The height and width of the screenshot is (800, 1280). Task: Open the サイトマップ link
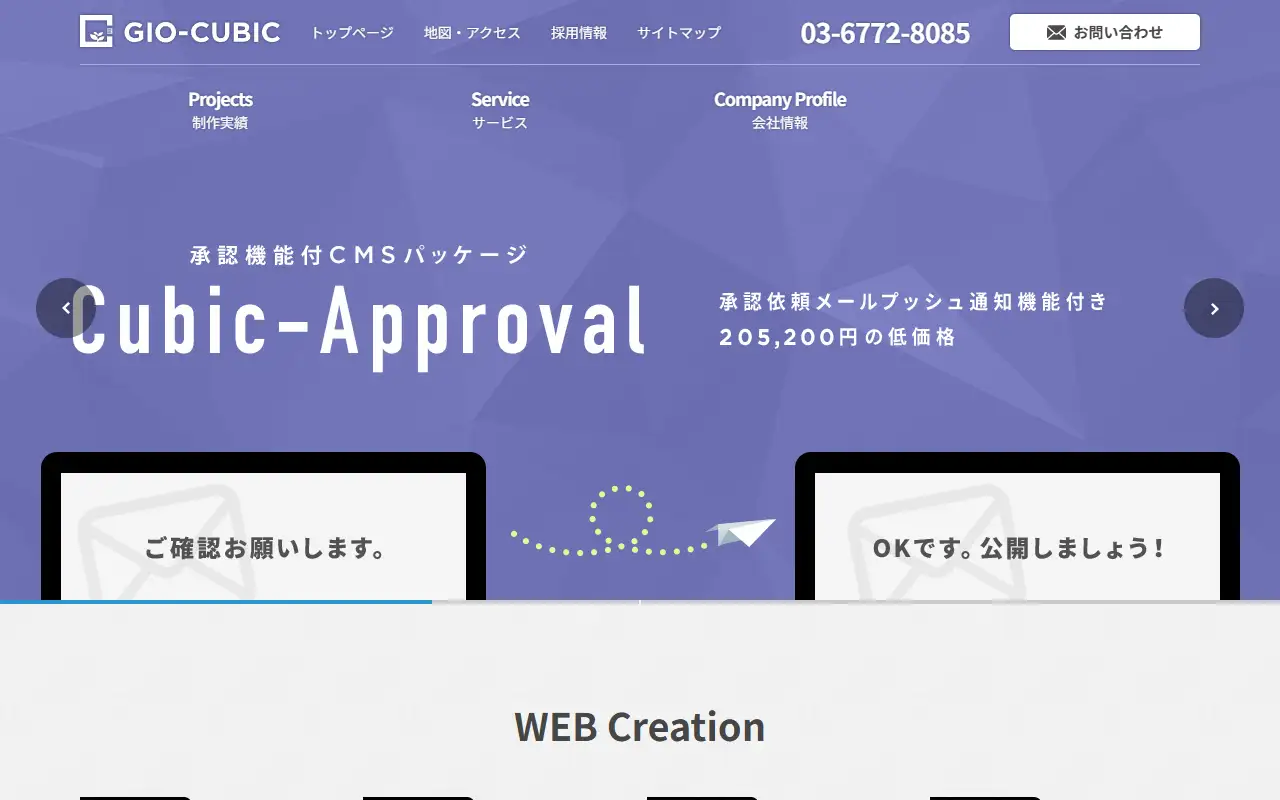pyautogui.click(x=679, y=33)
